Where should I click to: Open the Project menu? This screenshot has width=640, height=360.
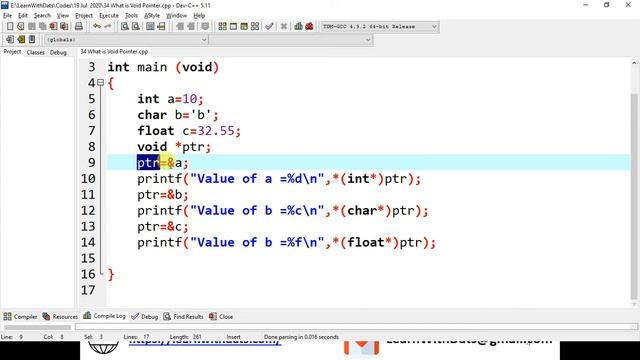tap(84, 16)
